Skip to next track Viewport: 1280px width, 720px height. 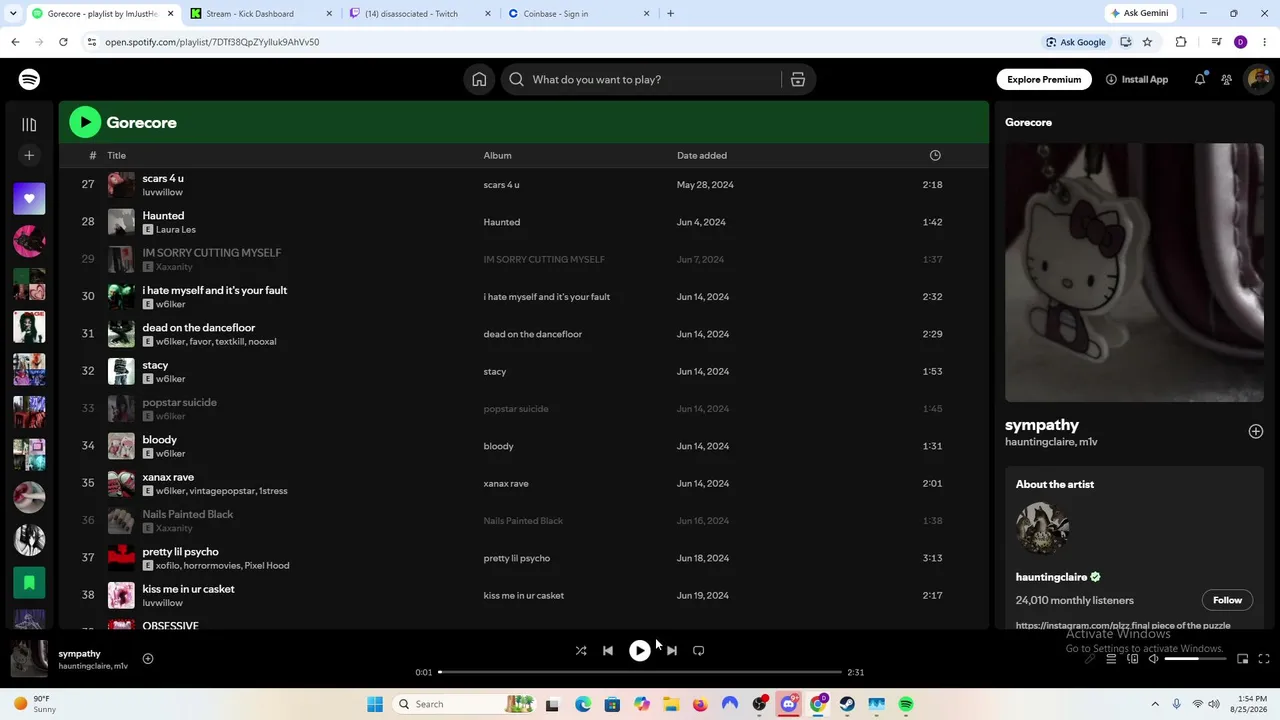pos(671,651)
